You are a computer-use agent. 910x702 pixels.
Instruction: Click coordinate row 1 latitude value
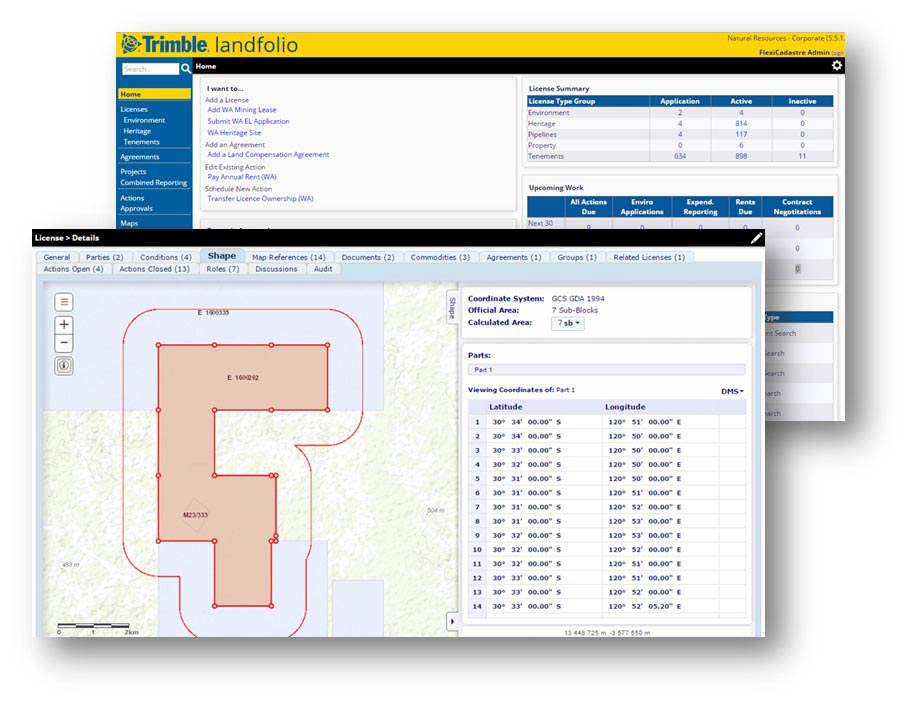527,422
